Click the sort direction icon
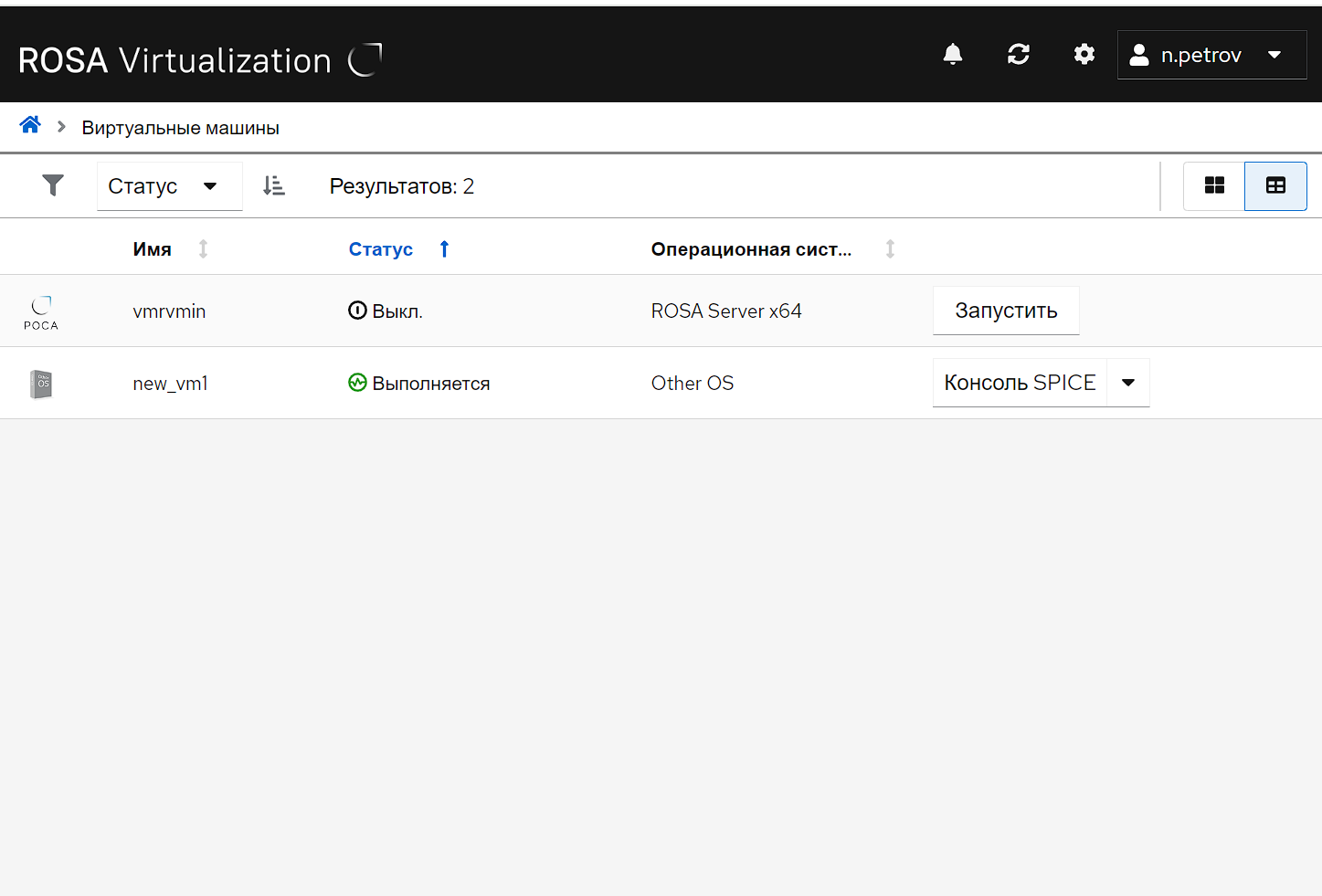Viewport: 1322px width, 896px height. click(x=273, y=185)
